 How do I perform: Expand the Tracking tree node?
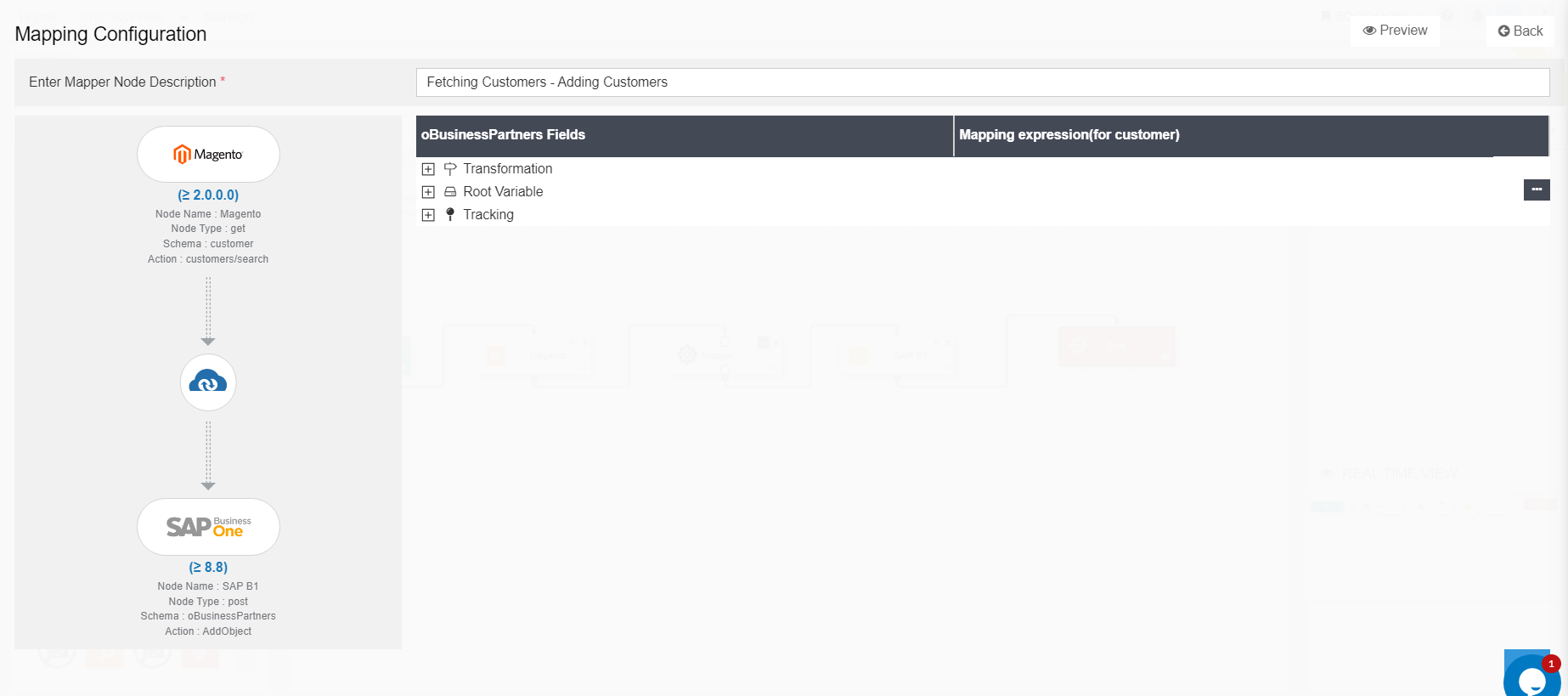point(428,215)
